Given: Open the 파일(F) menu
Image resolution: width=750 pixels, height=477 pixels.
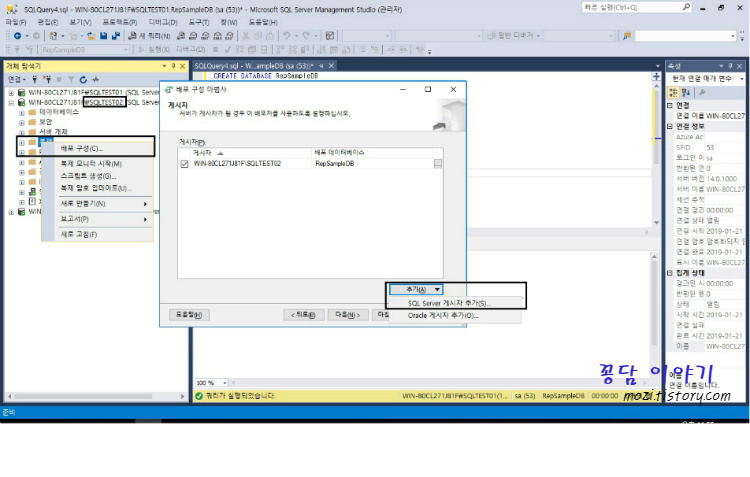Looking at the screenshot, I should click(x=16, y=22).
